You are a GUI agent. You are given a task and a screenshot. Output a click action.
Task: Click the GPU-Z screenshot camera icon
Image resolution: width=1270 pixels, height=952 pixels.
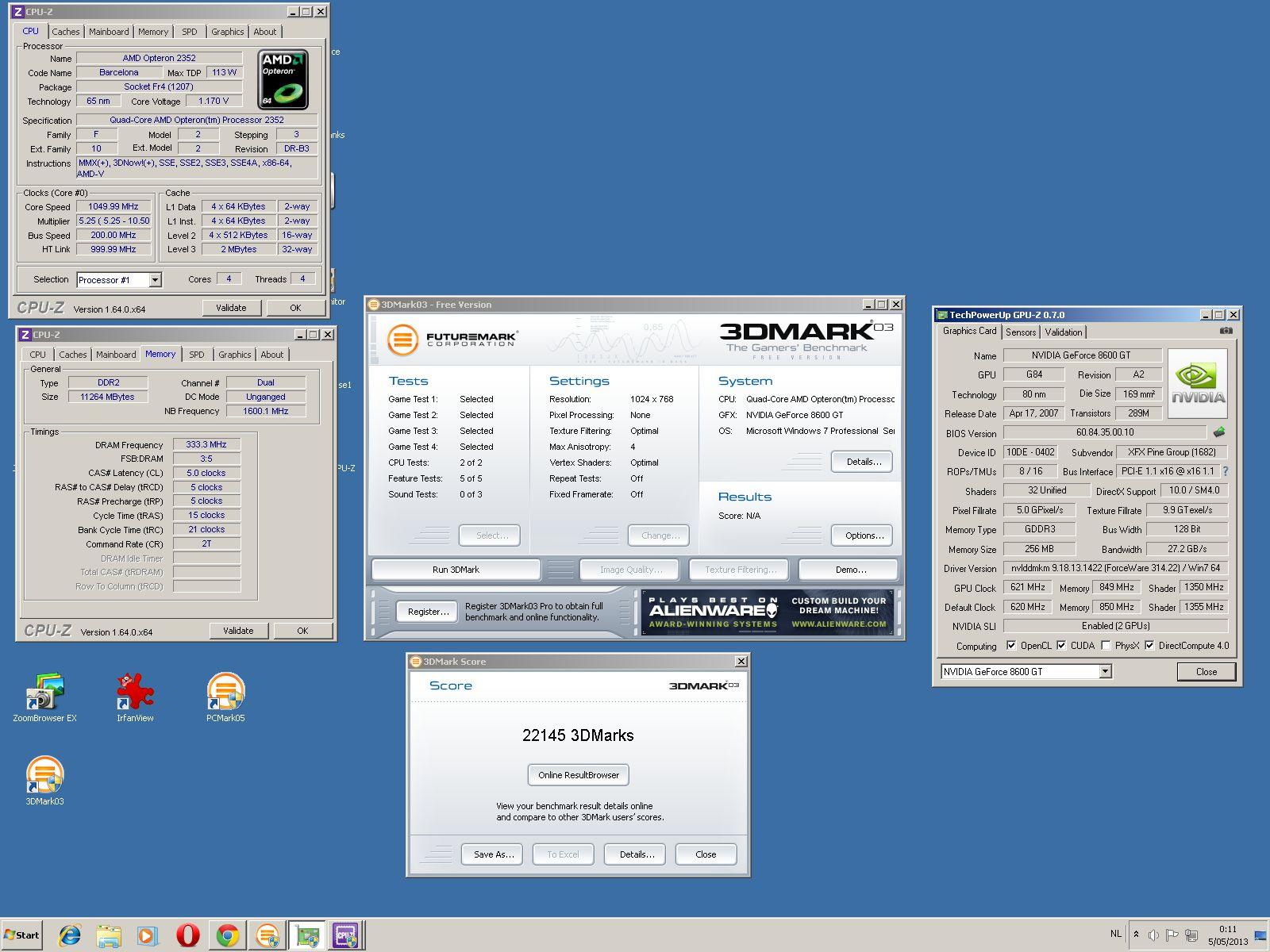click(x=1226, y=331)
